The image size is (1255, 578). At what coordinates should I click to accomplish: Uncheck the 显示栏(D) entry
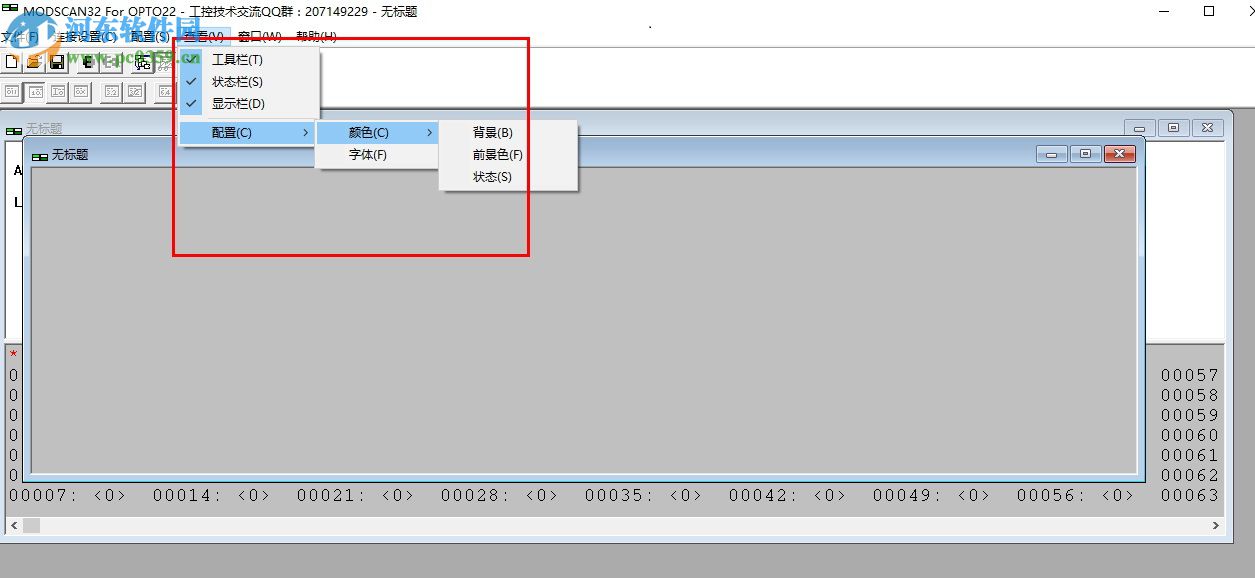coord(236,103)
